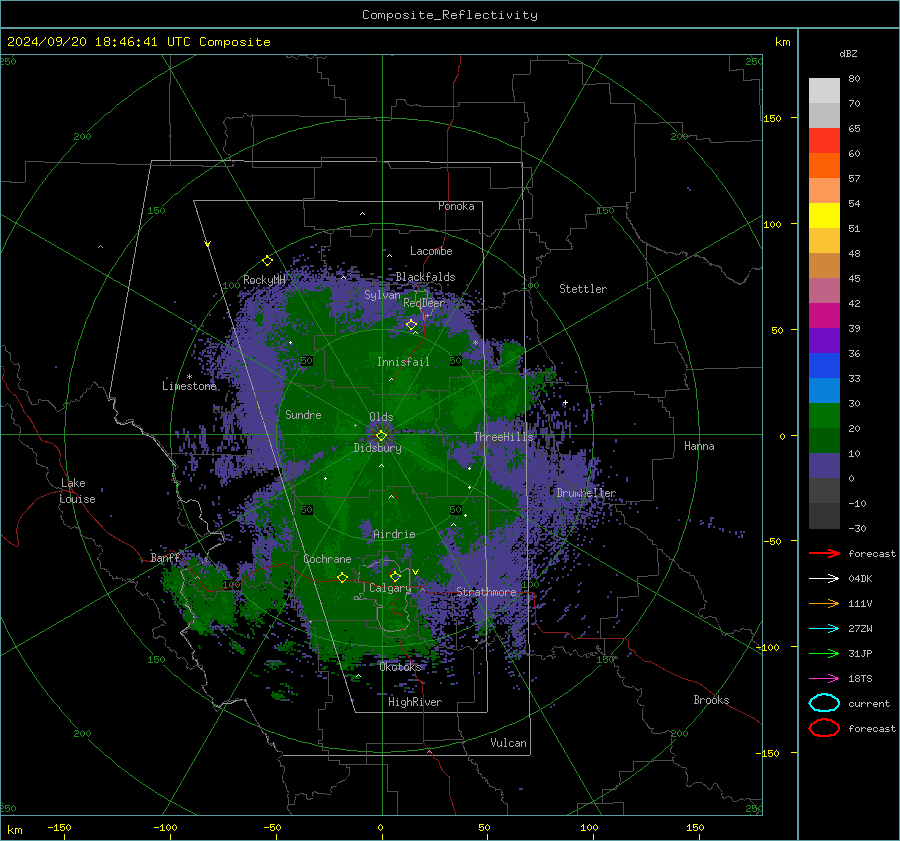This screenshot has width=900, height=841.
Task: Click the Brooks city label
Action: [x=711, y=700]
